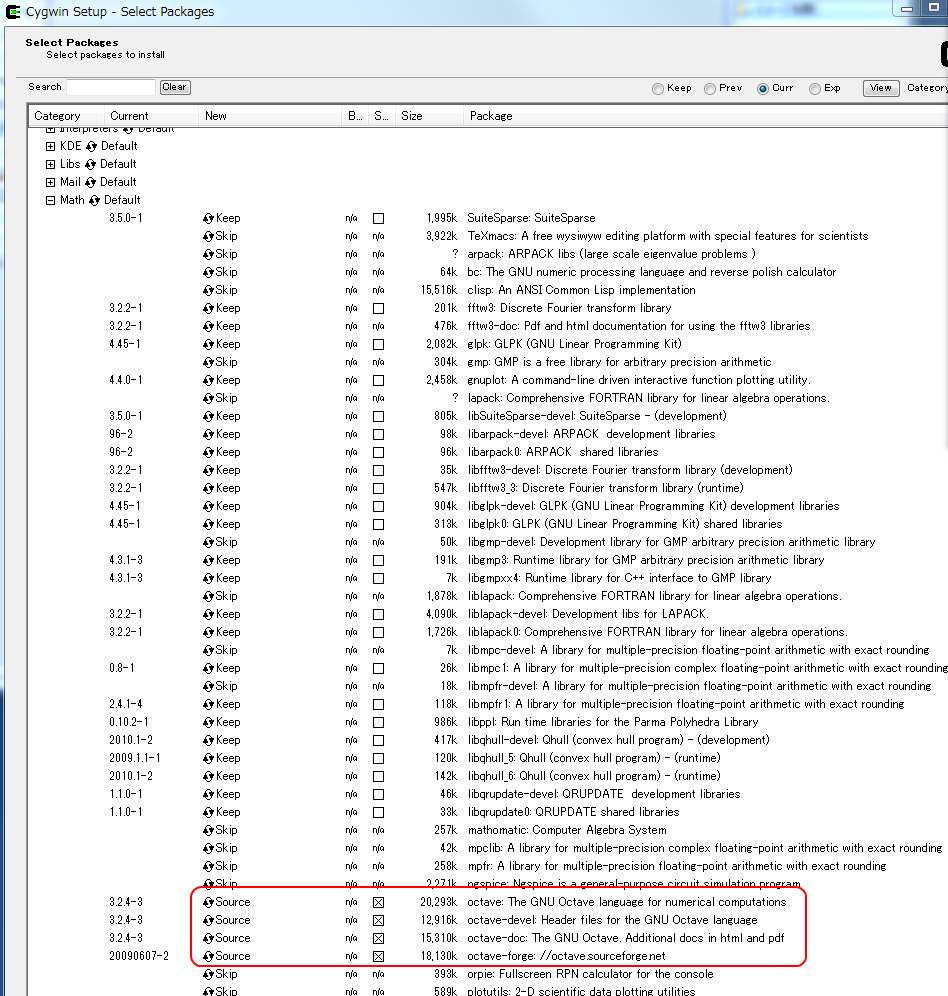Toggle source checkbox for octave-devel
The image size is (948, 996).
(379, 920)
